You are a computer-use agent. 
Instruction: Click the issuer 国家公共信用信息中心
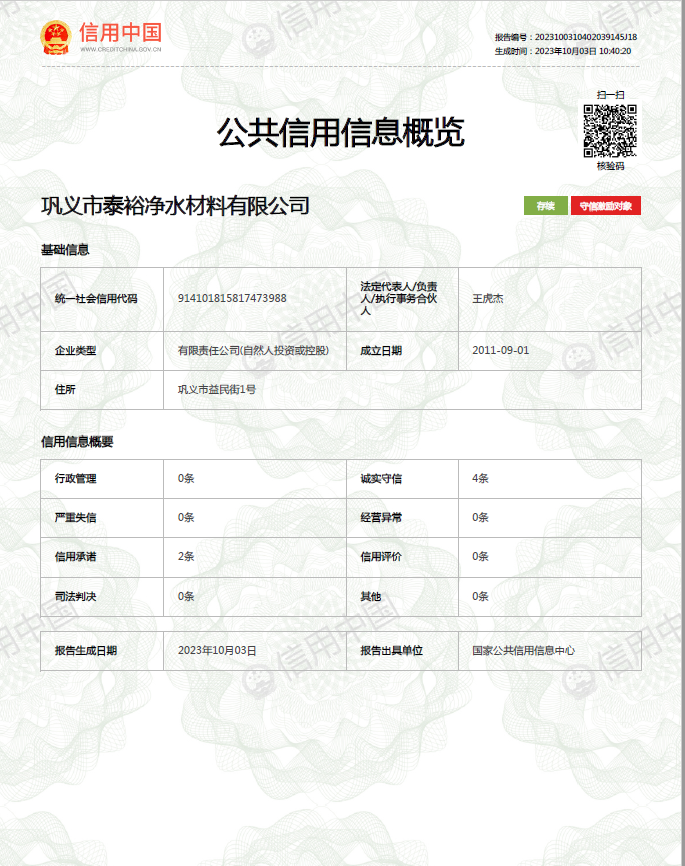(x=524, y=651)
